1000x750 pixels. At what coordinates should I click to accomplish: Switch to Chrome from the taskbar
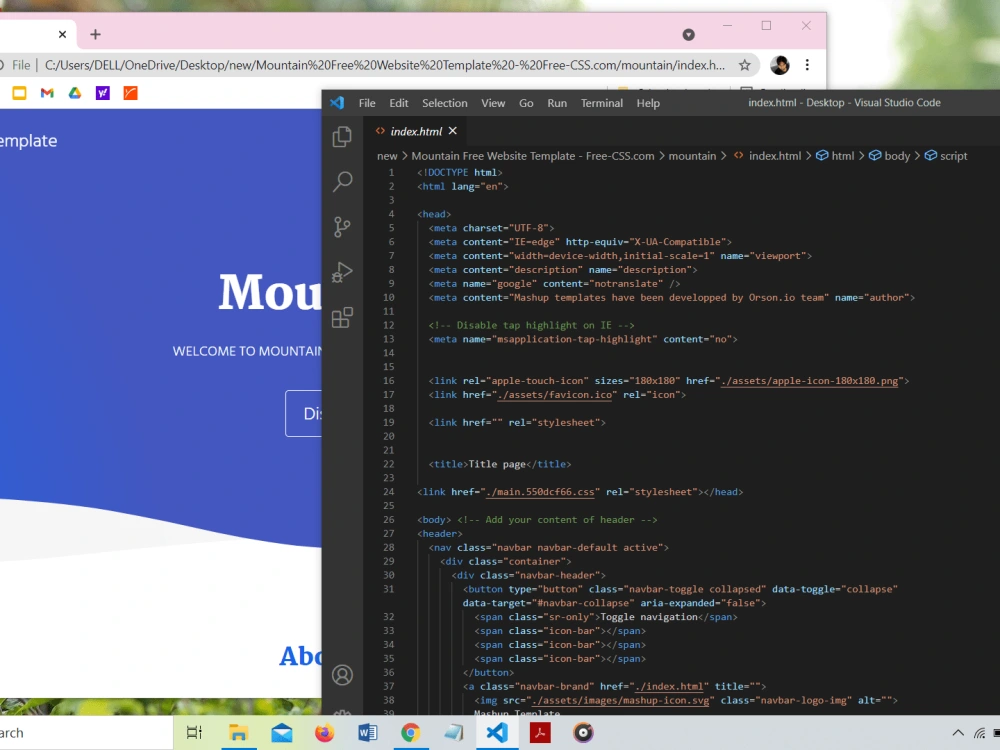(411, 733)
